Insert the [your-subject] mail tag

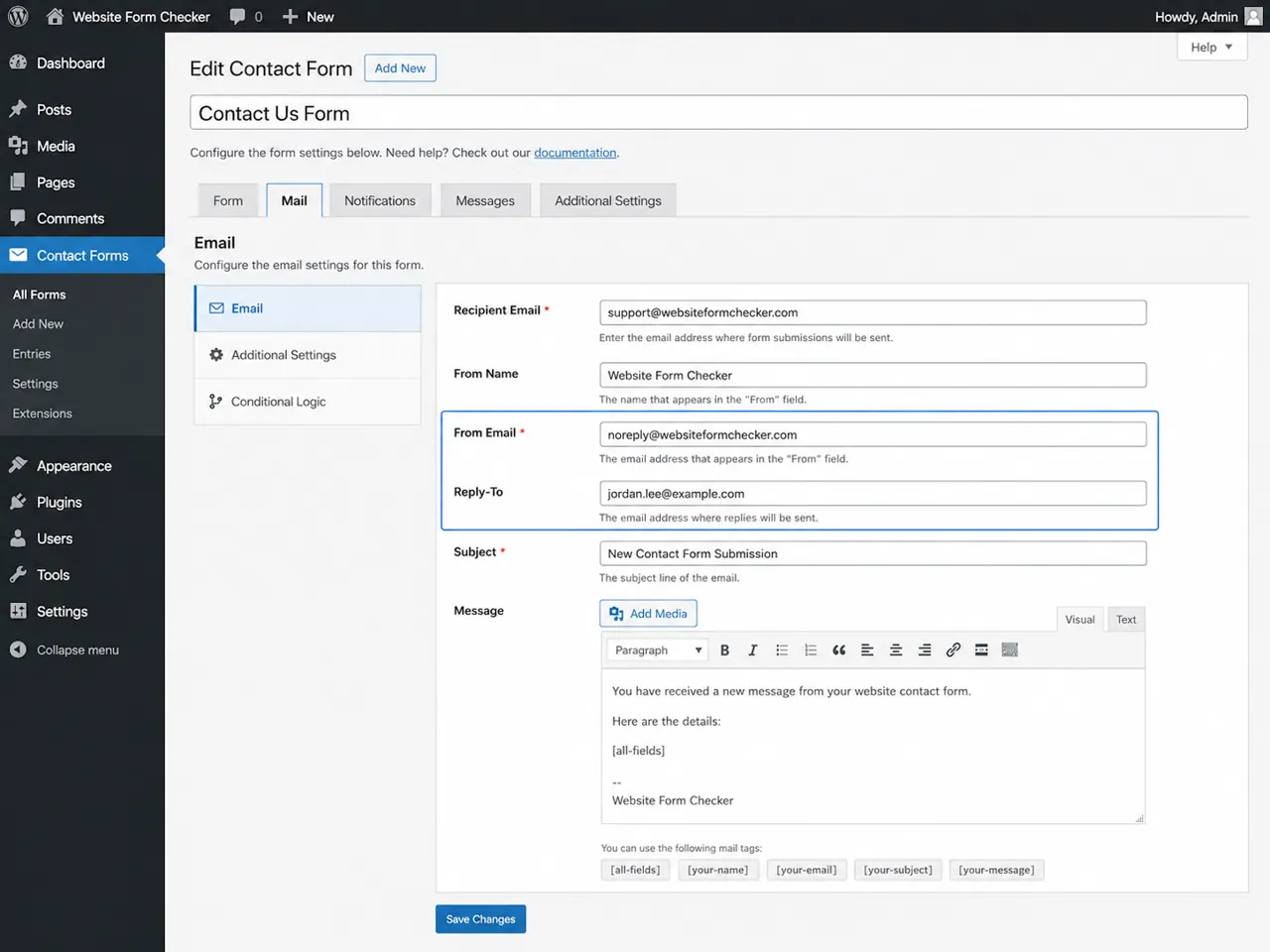pyautogui.click(x=898, y=870)
